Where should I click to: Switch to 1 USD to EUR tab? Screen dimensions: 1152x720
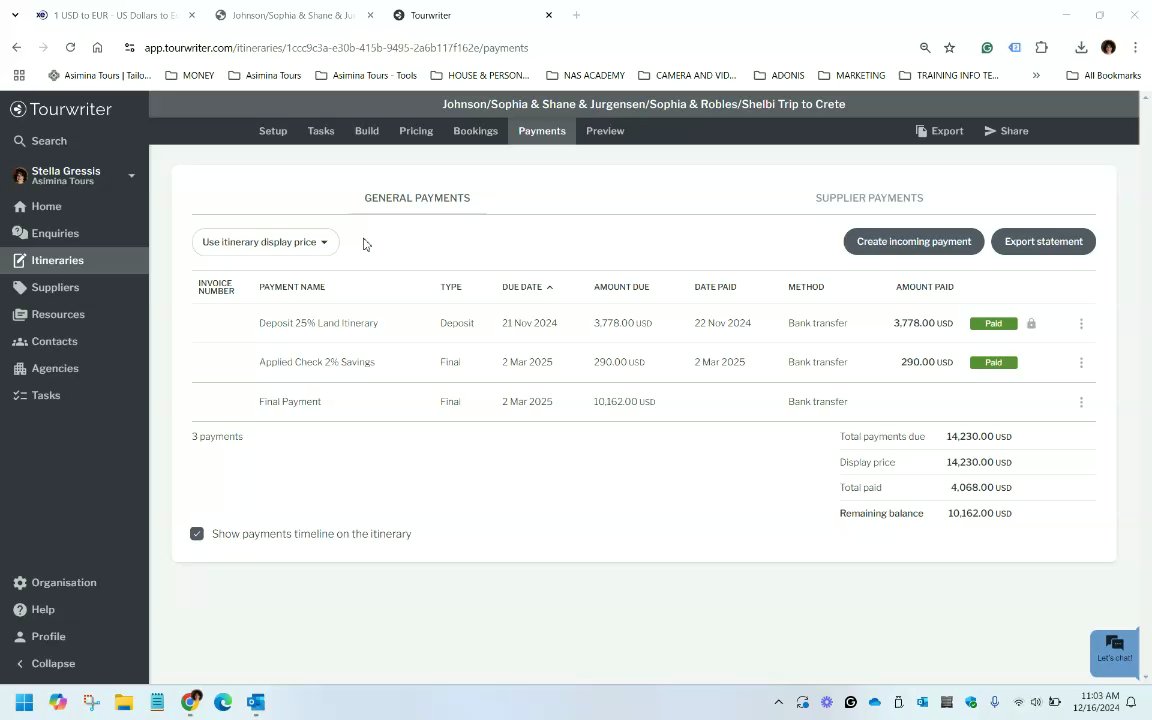115,15
